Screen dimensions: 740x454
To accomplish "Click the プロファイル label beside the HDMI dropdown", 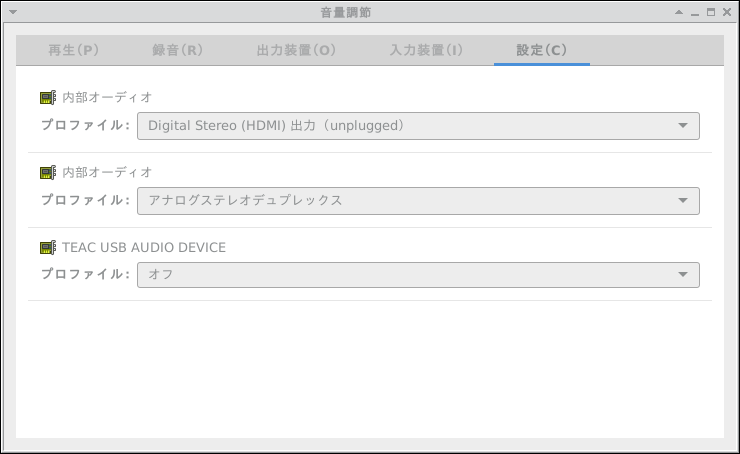I will pyautogui.click(x=85, y=125).
